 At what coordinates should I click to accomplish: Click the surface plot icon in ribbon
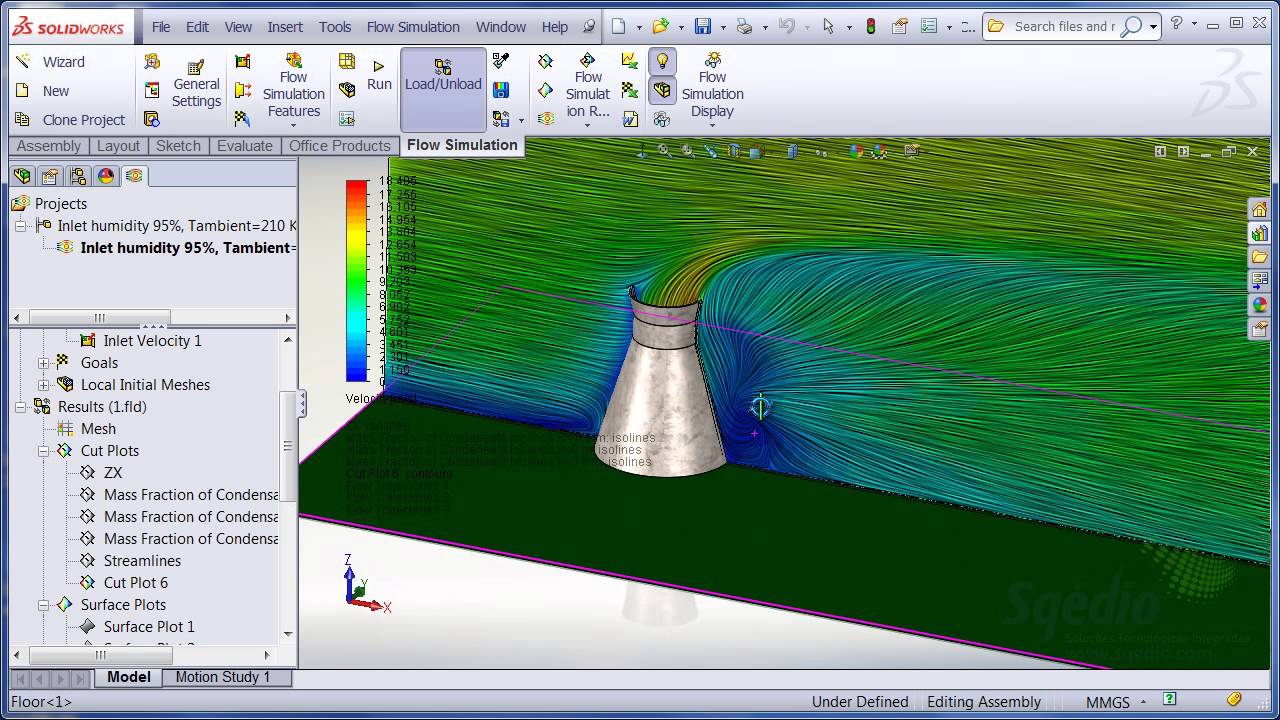pos(545,90)
